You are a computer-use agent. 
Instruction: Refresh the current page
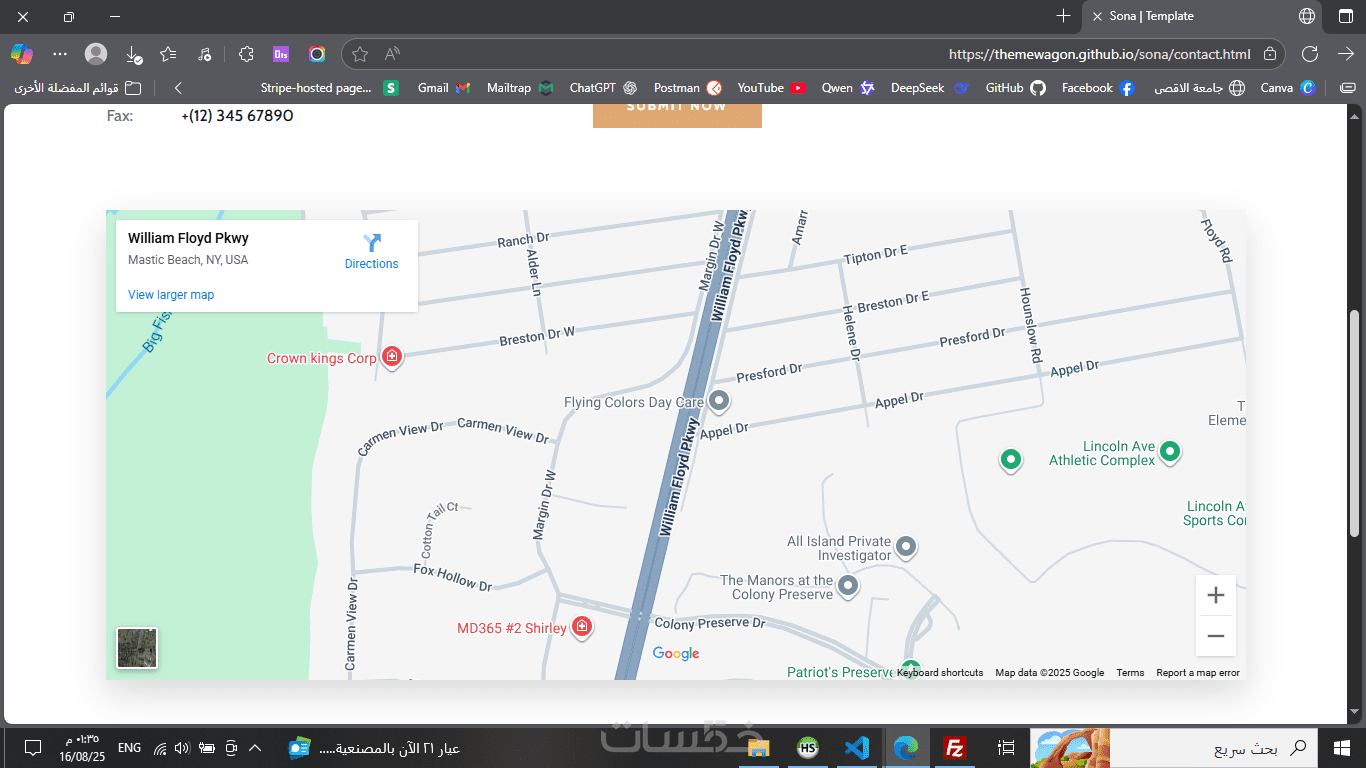coord(1310,54)
